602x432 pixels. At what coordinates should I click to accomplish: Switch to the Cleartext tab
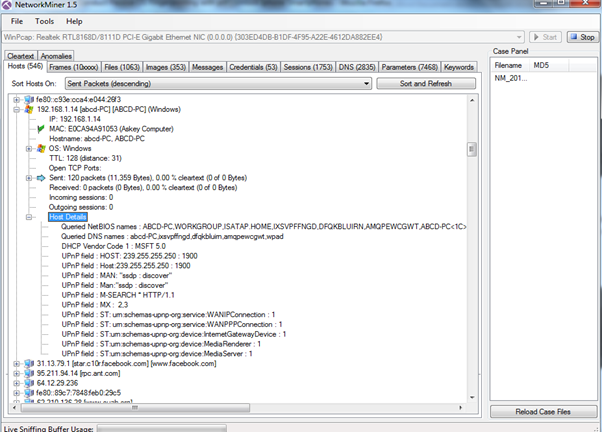tap(20, 56)
